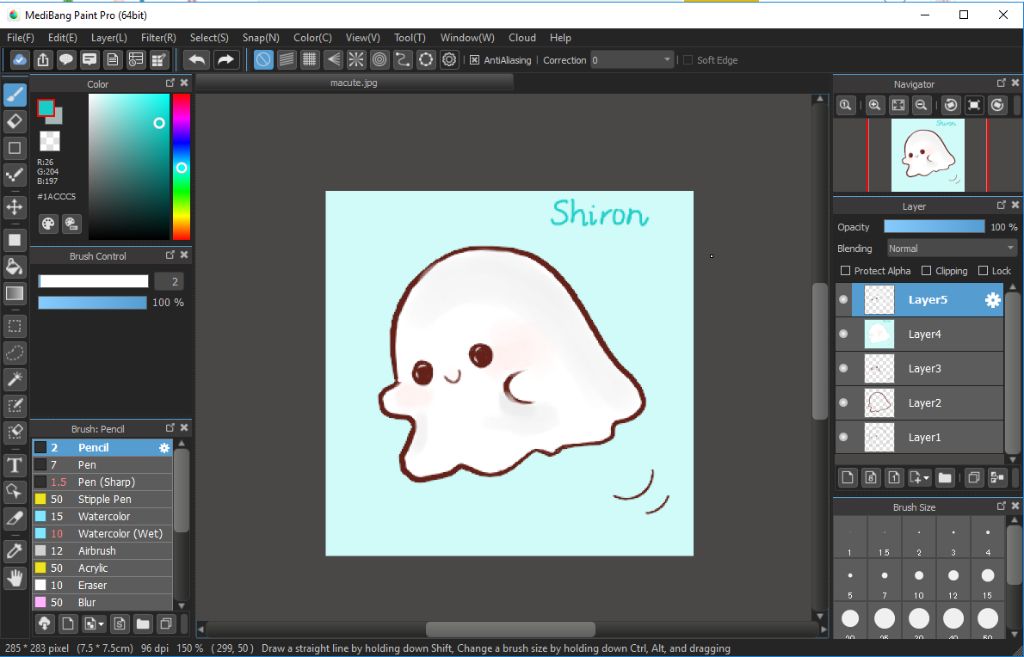Open the Filter menu

pos(159,38)
